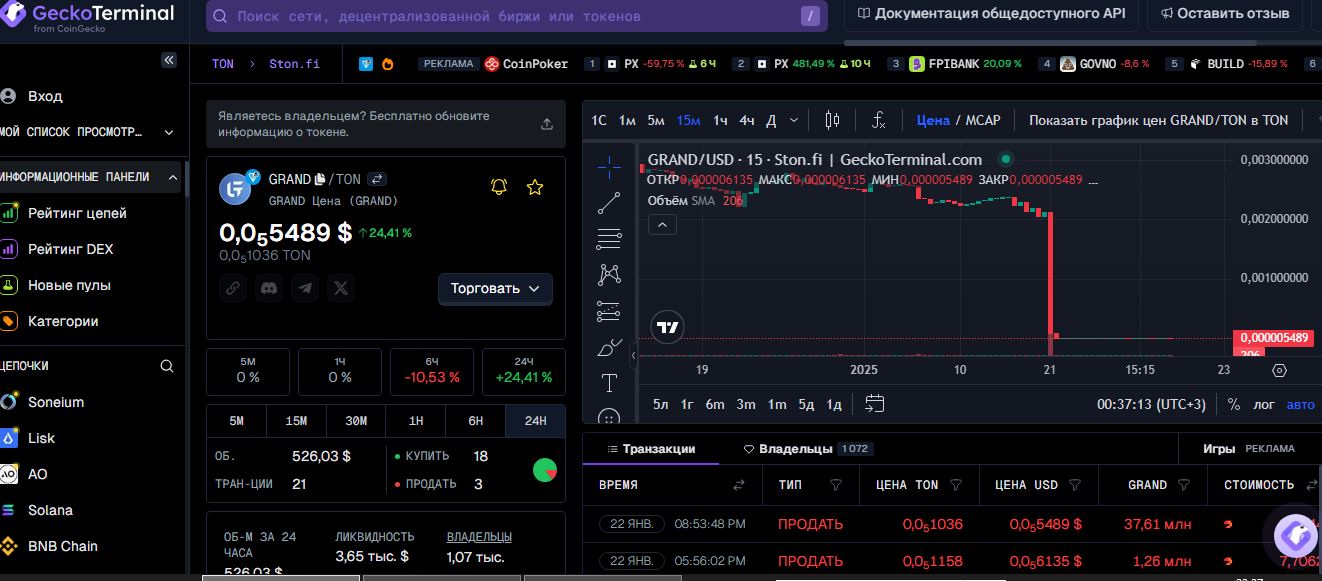Open the token's Discord link
Screen dimensions: 1322x581
coord(269,288)
